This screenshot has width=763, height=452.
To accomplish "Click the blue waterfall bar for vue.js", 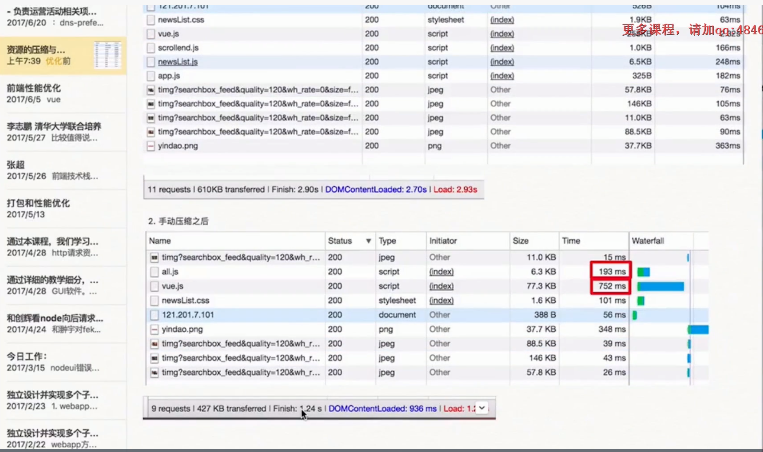I will [x=659, y=286].
